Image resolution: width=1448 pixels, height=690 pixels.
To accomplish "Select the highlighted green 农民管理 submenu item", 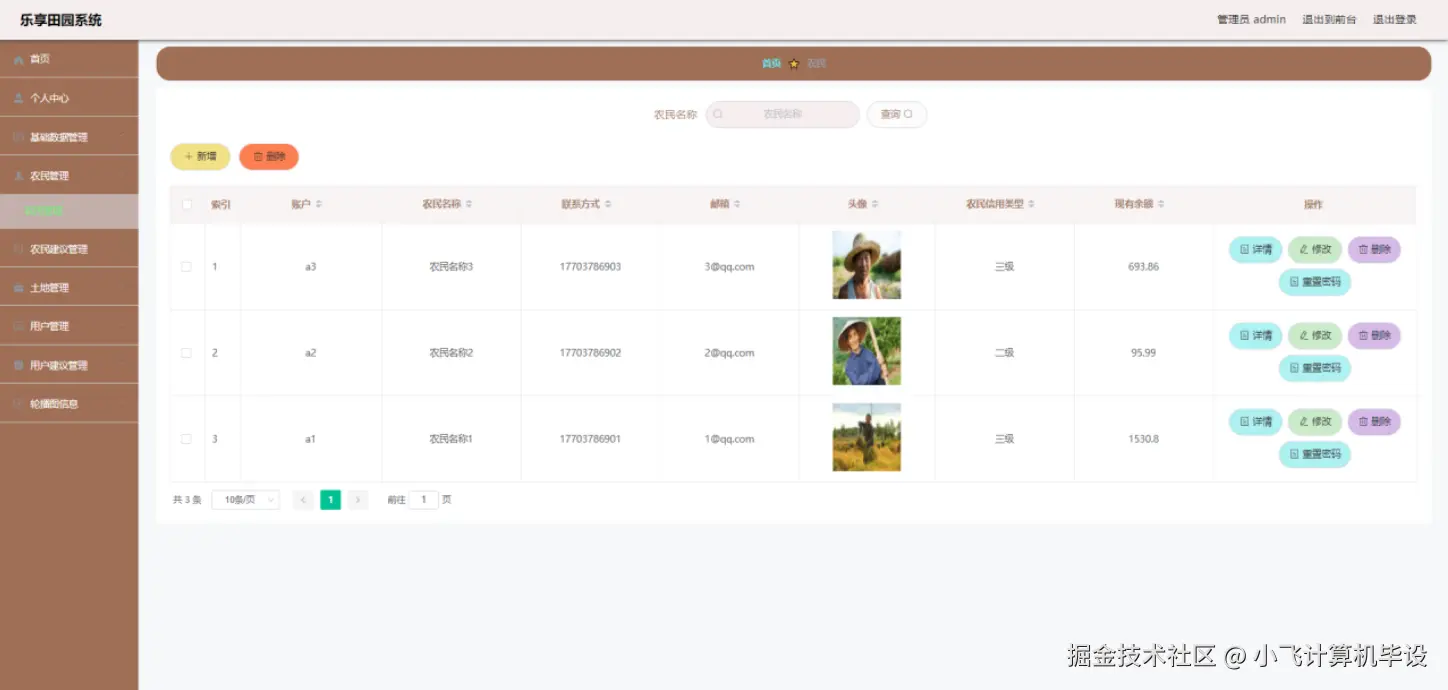I will pos(69,211).
